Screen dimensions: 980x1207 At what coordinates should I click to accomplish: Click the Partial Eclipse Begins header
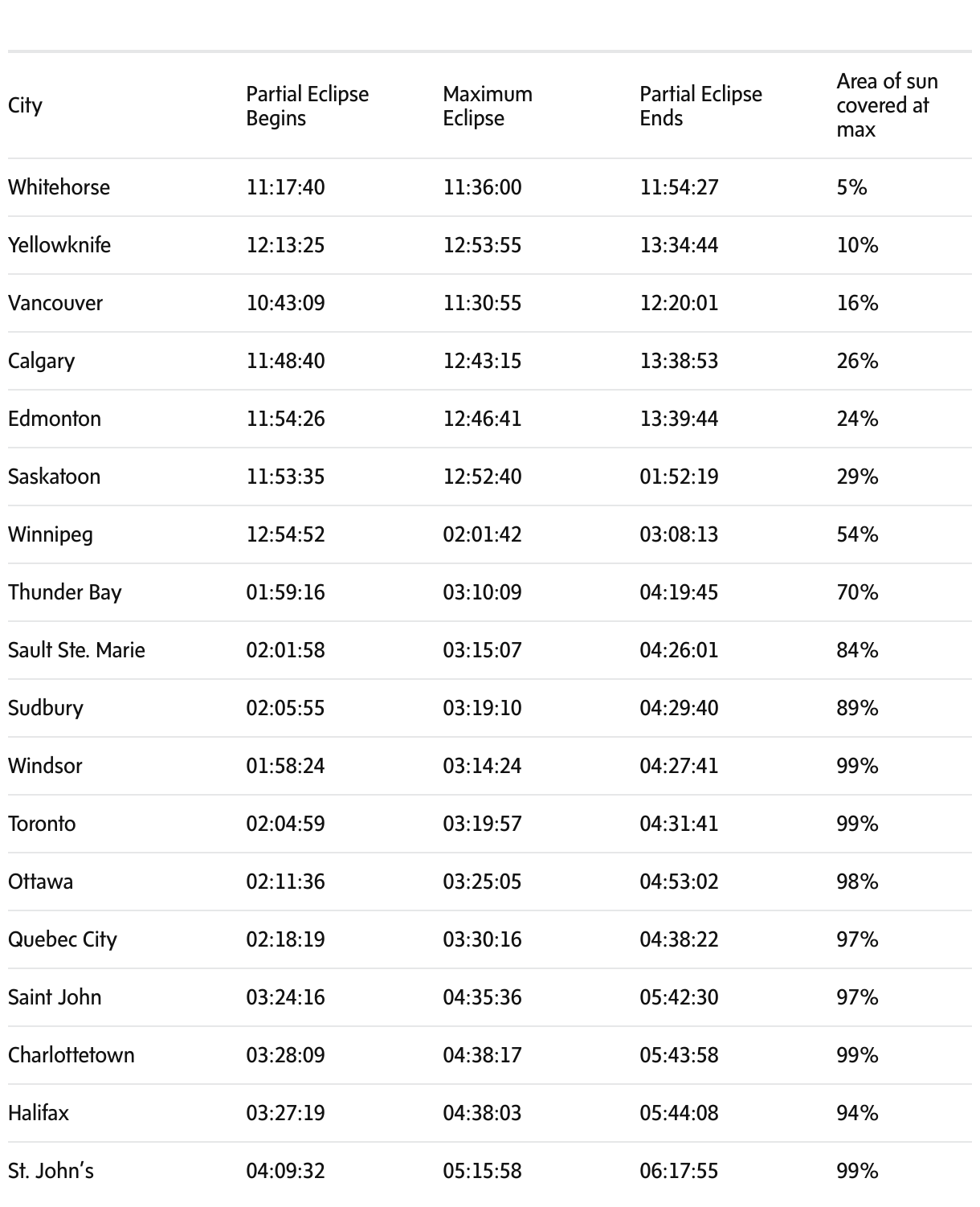pos(307,105)
